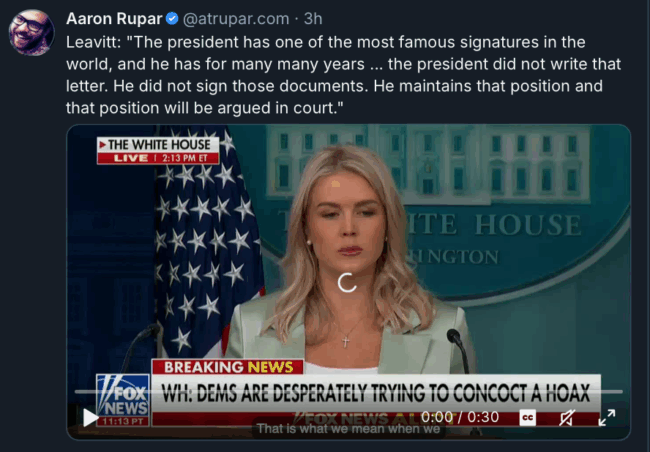Open the post via the 3h timestamp
The height and width of the screenshot is (452, 650).
point(313,19)
